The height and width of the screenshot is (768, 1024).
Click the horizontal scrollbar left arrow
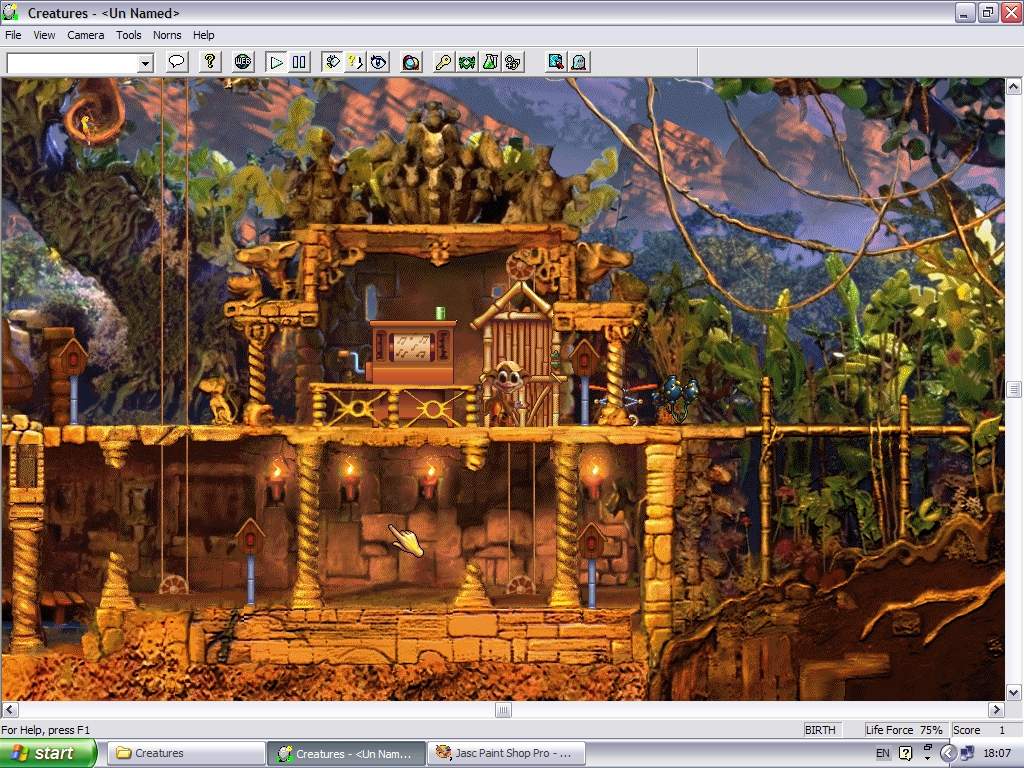(10, 709)
